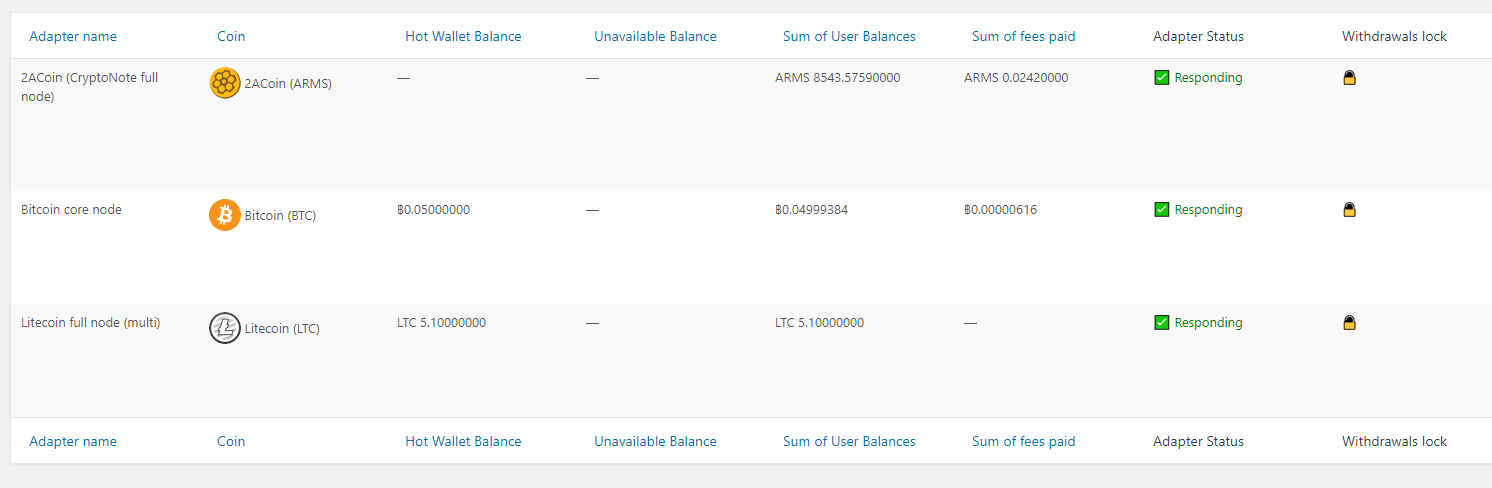Click the 2ACoin (ARMS) coin logo

[225, 83]
